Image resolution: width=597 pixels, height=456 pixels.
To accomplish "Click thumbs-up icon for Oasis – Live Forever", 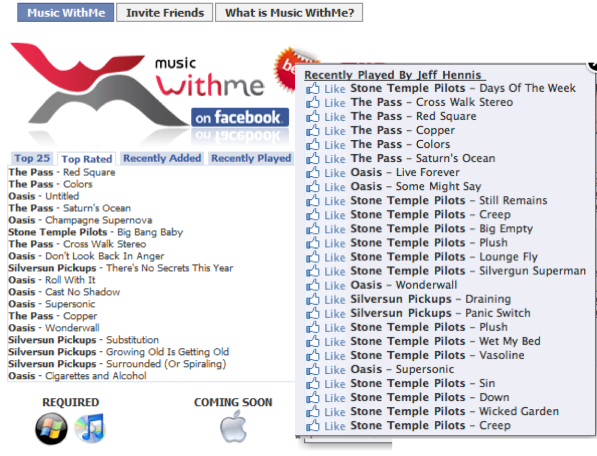I will click(x=313, y=173).
